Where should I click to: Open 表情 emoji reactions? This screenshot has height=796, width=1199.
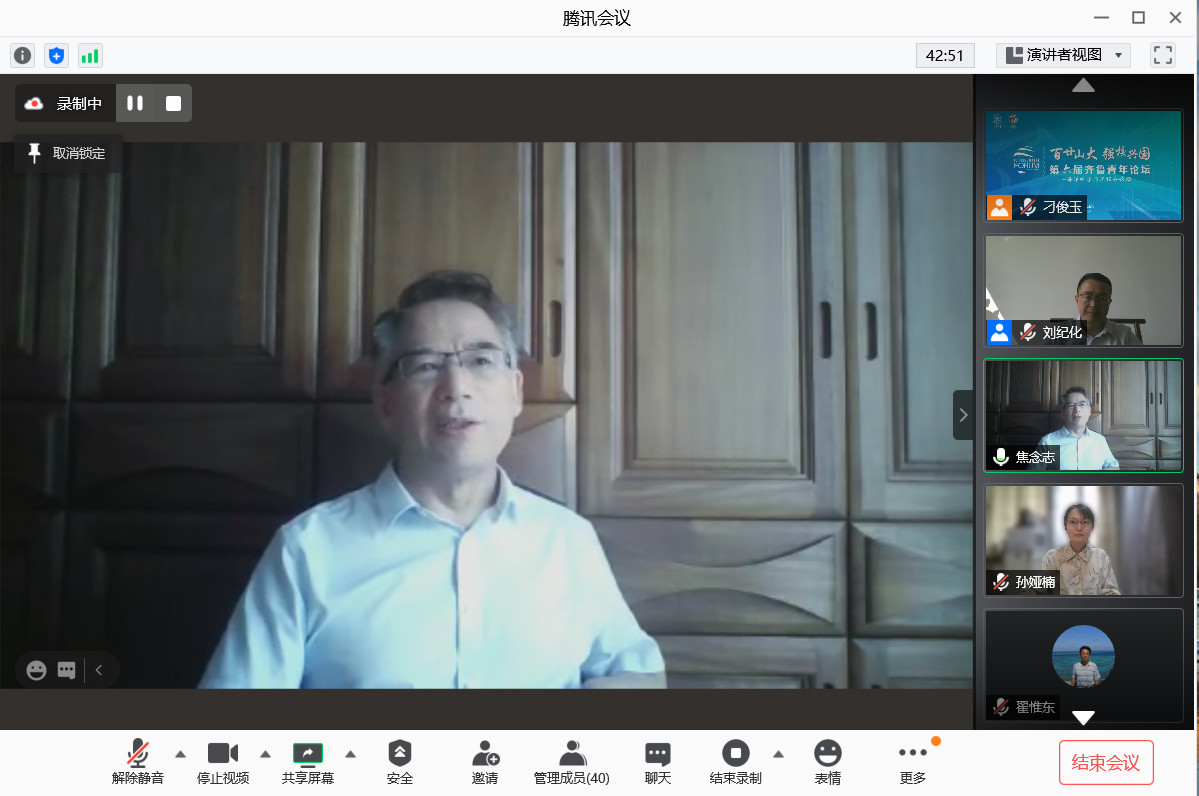coord(827,763)
